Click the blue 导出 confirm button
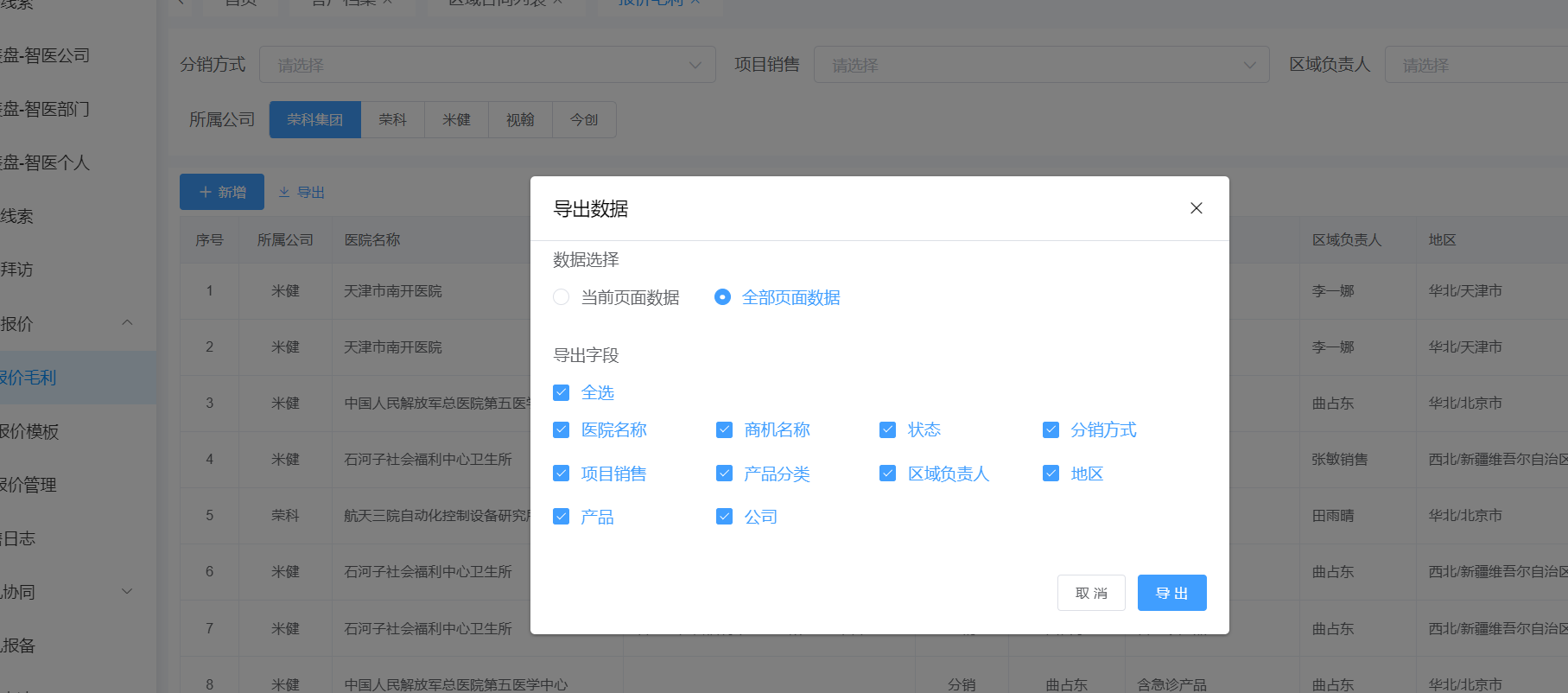This screenshot has width=1568, height=693. pos(1171,593)
